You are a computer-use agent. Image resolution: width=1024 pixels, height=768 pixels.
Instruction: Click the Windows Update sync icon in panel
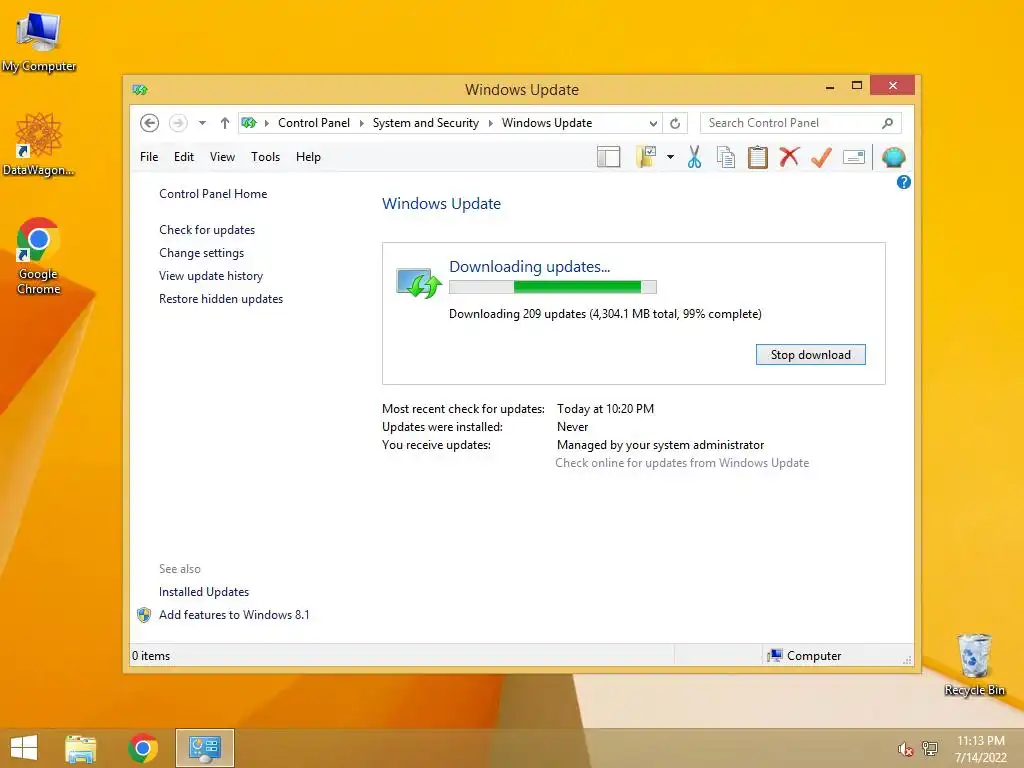coord(419,283)
